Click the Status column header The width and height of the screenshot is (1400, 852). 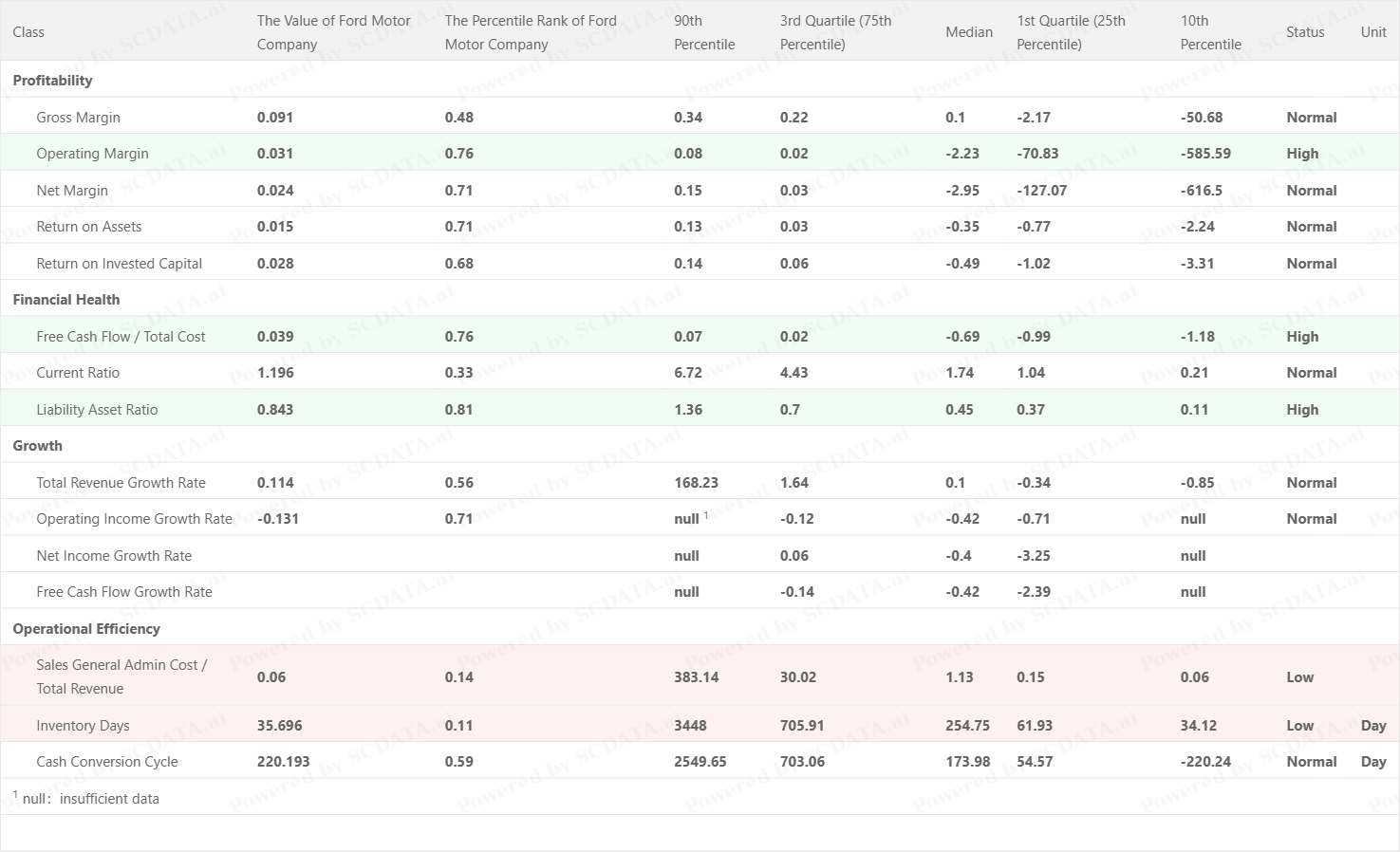pos(1305,32)
